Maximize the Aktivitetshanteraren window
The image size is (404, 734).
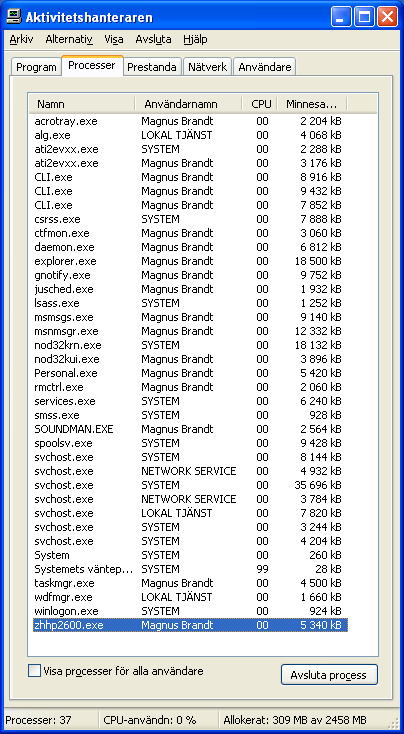pyautogui.click(x=364, y=18)
